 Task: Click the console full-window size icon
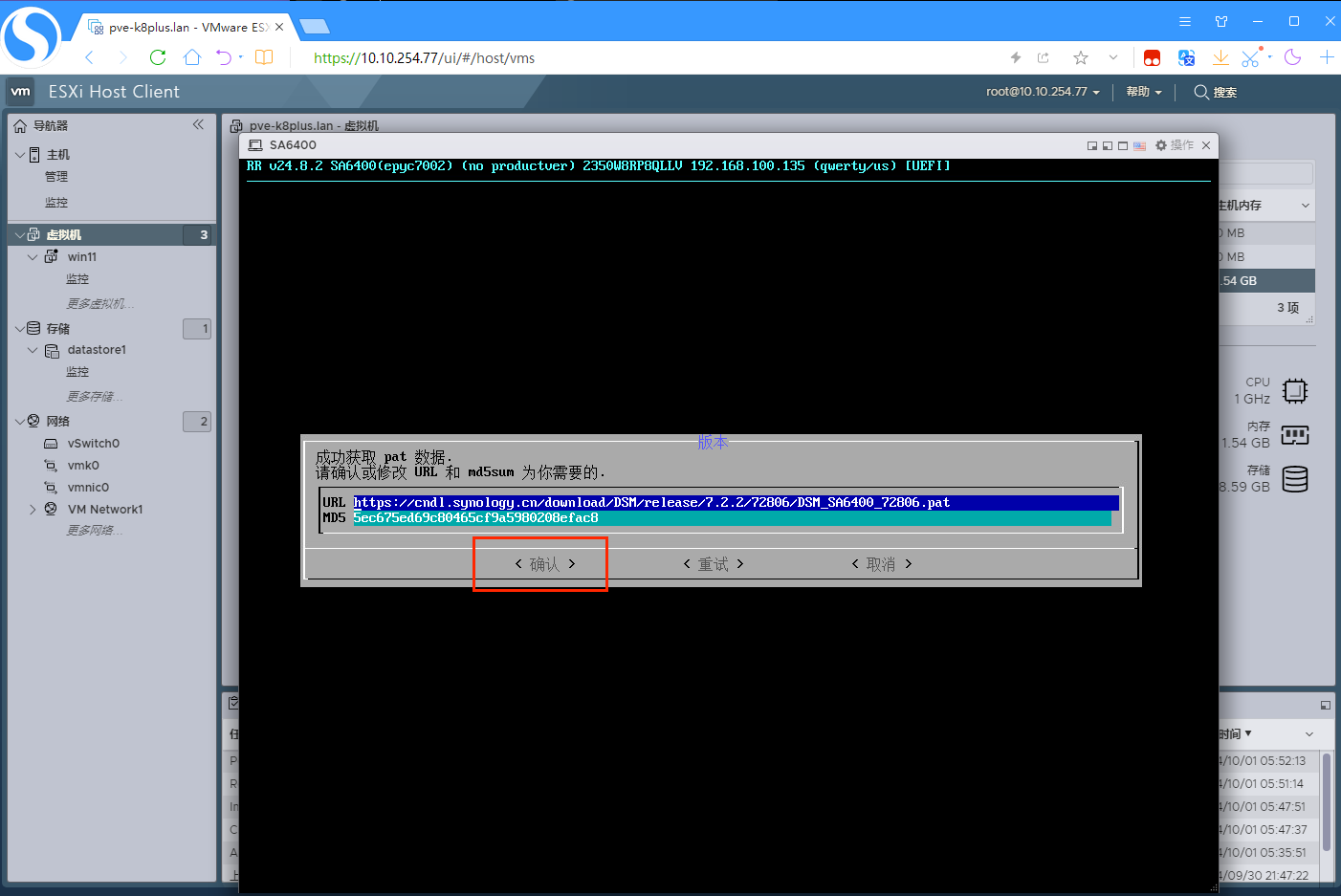click(1123, 145)
